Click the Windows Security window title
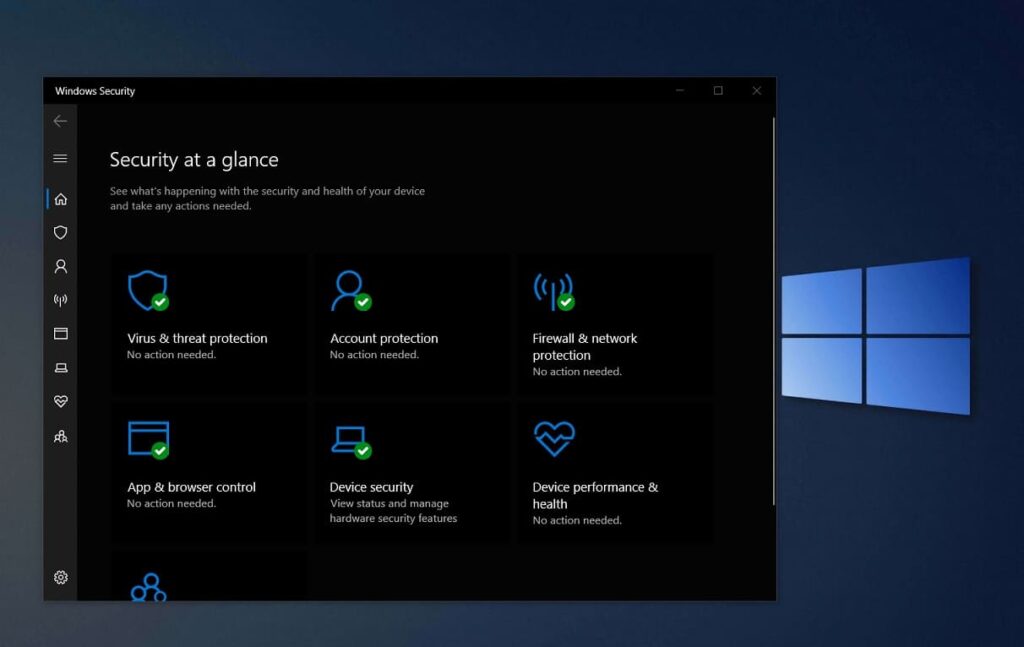Screen dimensions: 1024x647 [x=95, y=91]
